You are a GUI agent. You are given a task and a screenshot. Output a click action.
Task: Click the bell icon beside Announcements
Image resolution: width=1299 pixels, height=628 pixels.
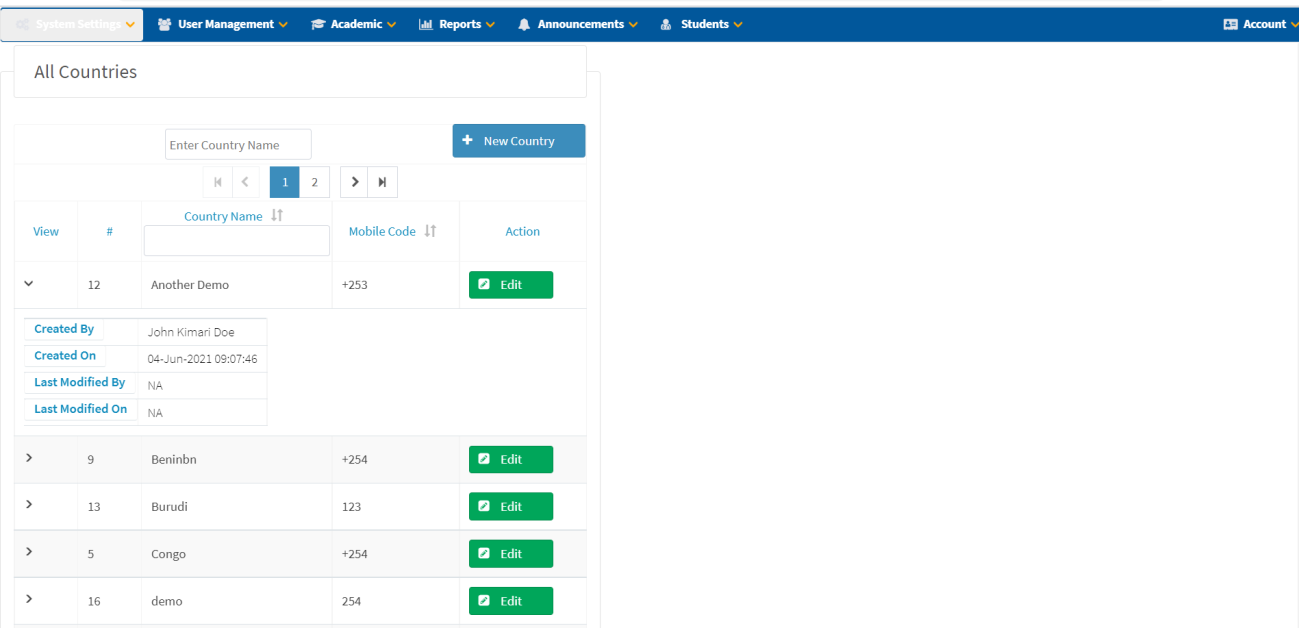524,24
